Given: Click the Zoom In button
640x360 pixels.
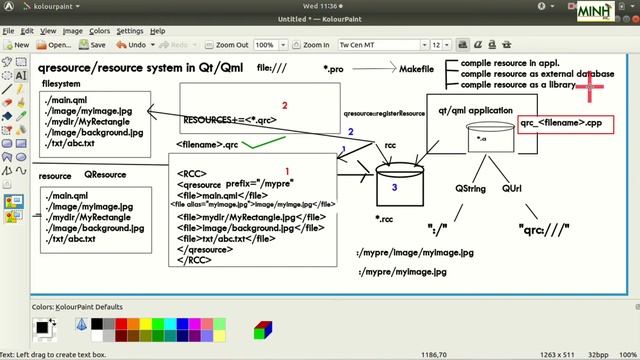Looking at the screenshot, I should pyautogui.click(x=311, y=45).
